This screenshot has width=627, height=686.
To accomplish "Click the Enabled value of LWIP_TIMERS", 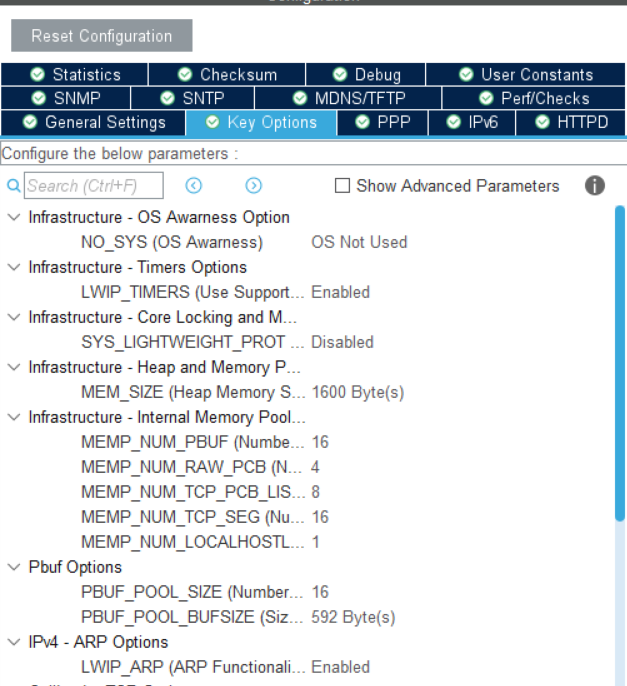I will [340, 292].
